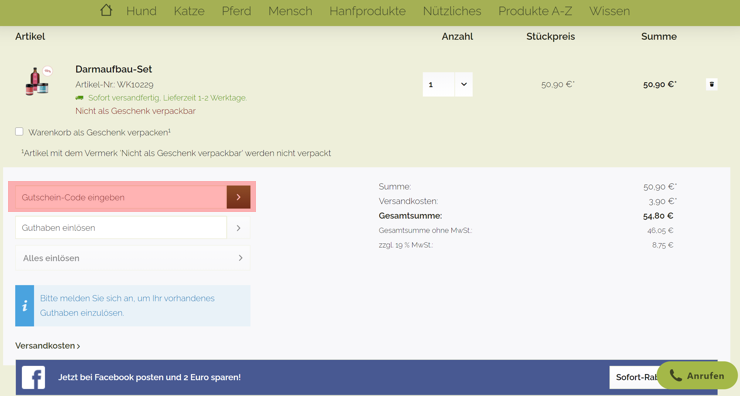Click the Stückpreis 50,90 € value
Screen dimensions: 740x396
558,84
